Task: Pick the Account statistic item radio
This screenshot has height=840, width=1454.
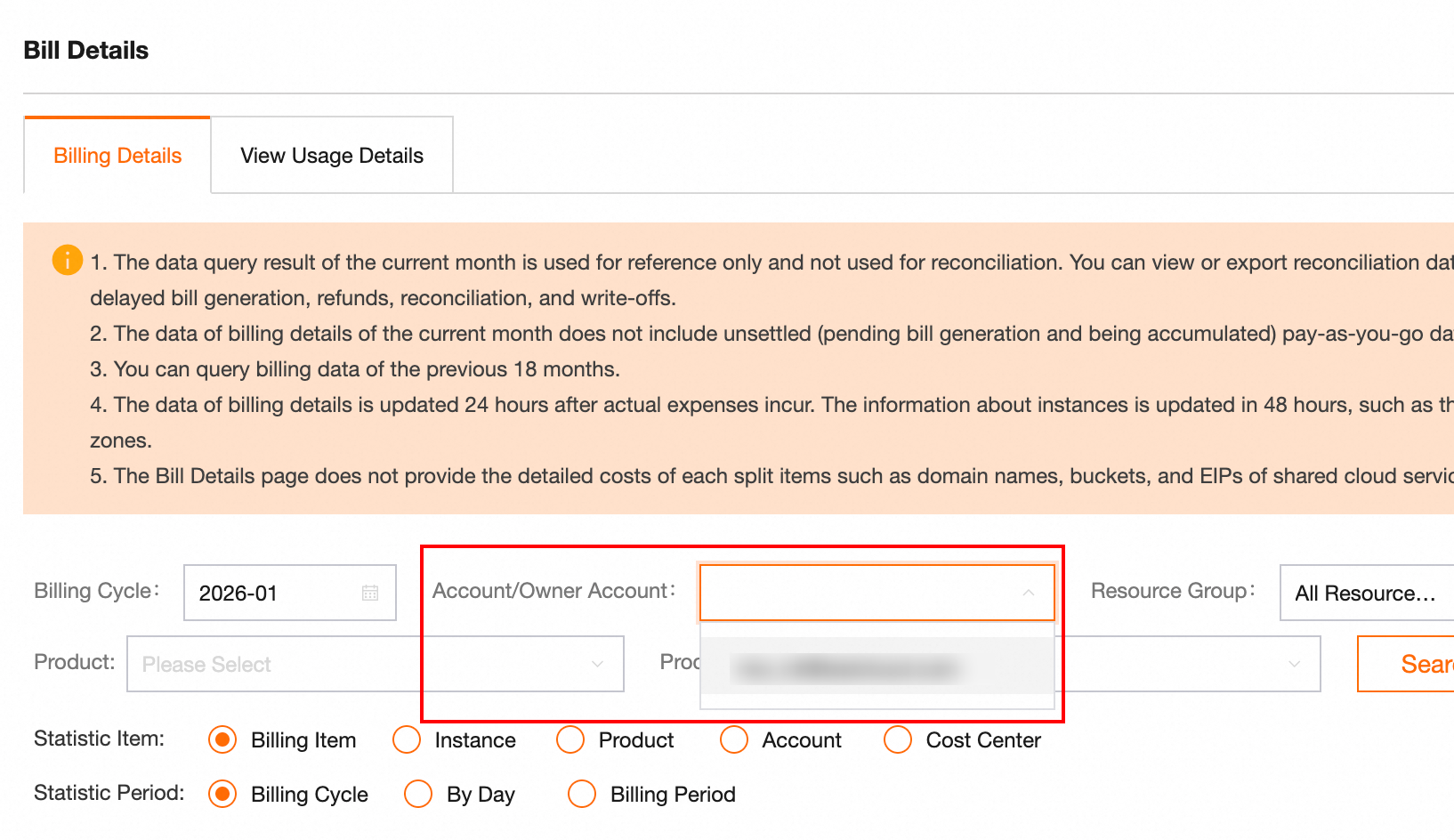Action: [734, 739]
